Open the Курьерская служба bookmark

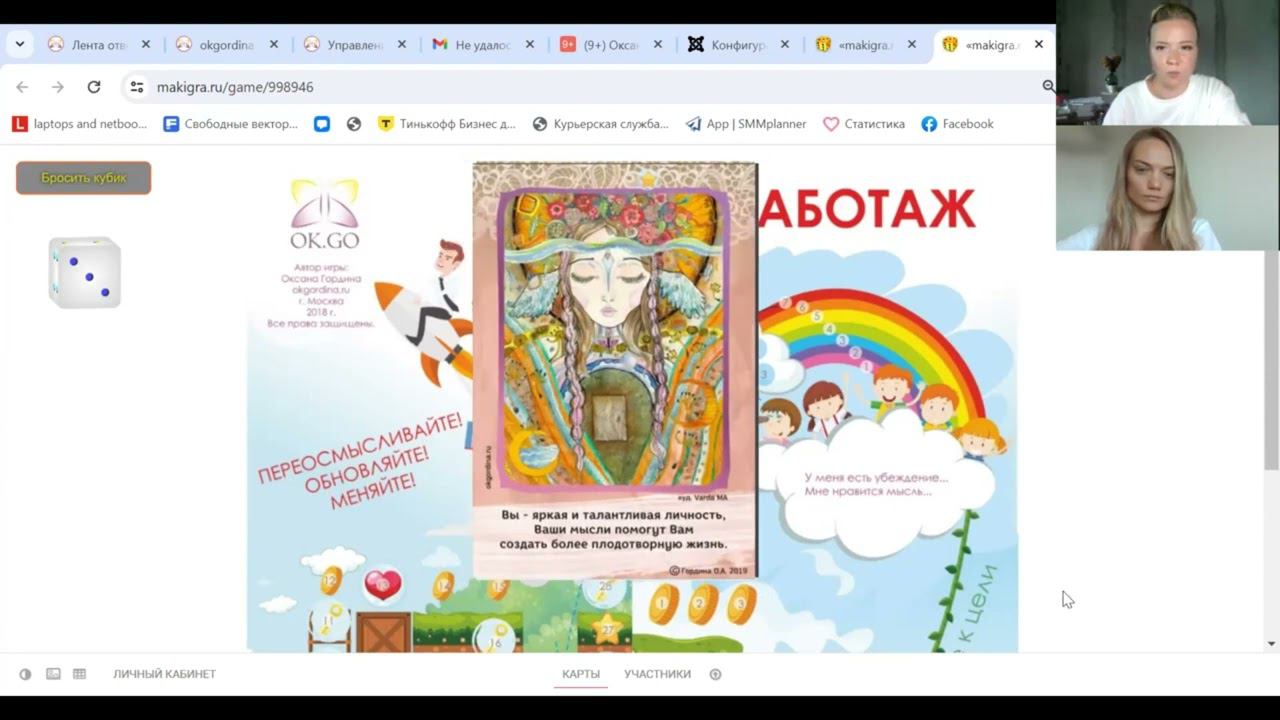[600, 124]
